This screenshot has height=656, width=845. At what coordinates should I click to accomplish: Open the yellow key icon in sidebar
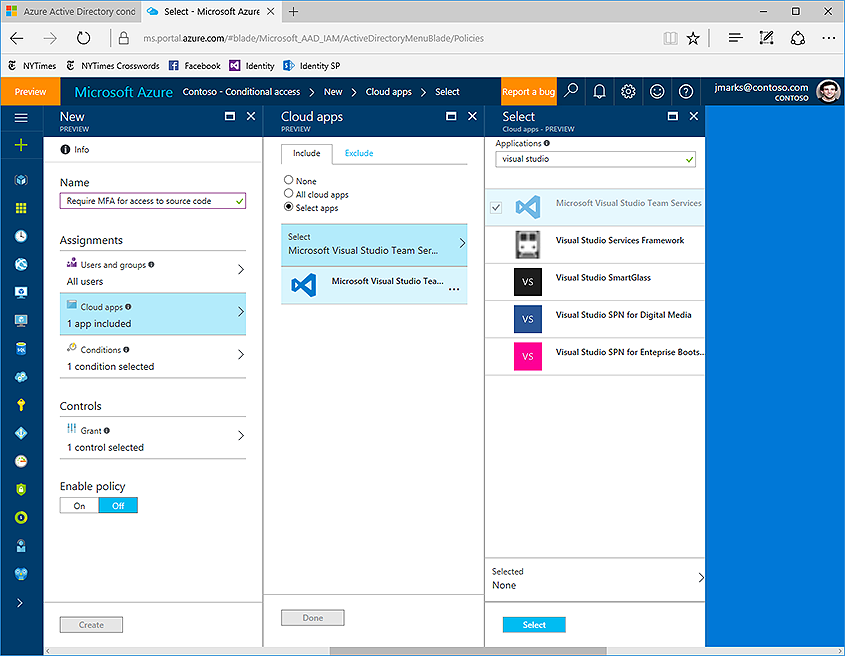(x=21, y=405)
